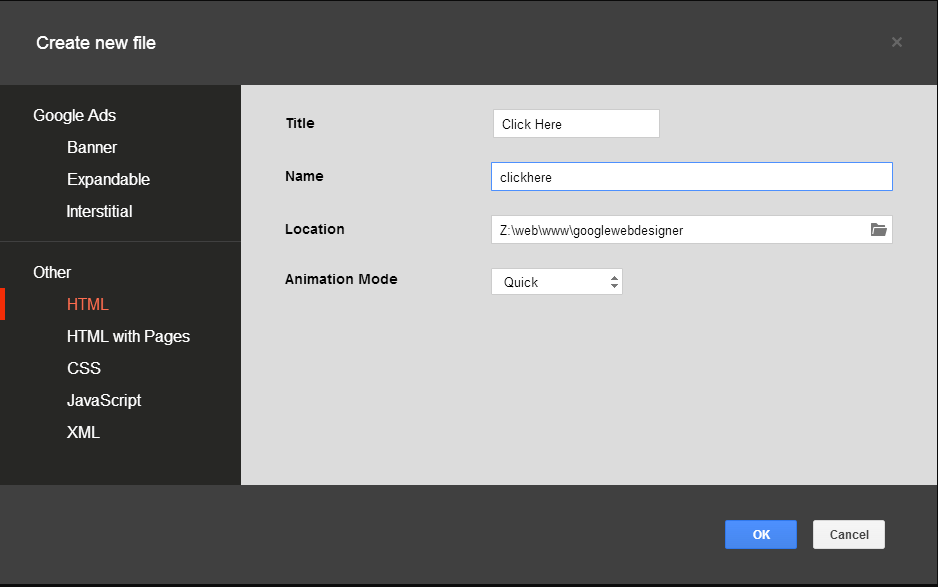Screen dimensions: 938x587
Task: Open the Animation Mode dropdown
Action: 557,282
